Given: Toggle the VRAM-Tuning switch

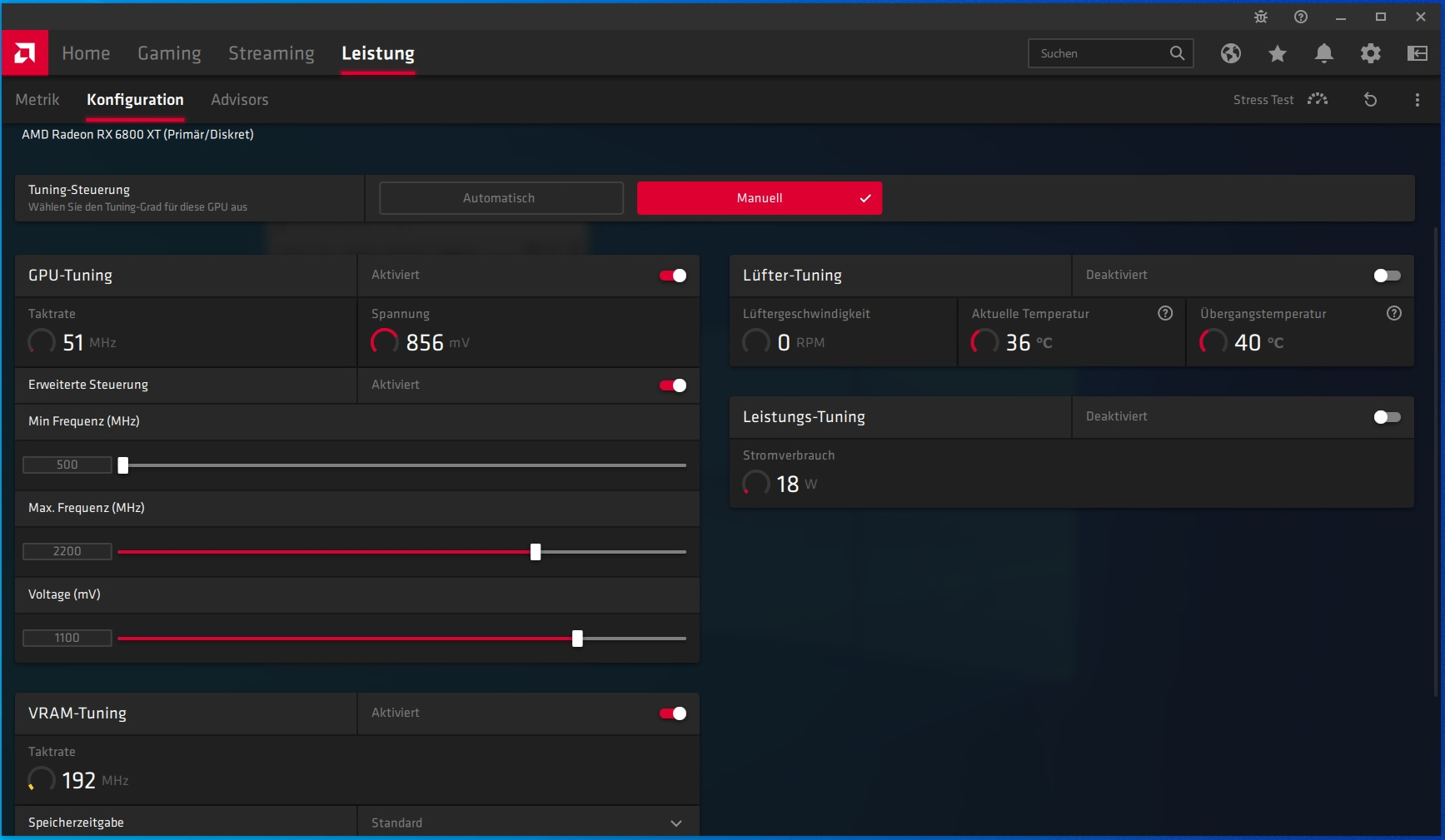Looking at the screenshot, I should [x=673, y=713].
